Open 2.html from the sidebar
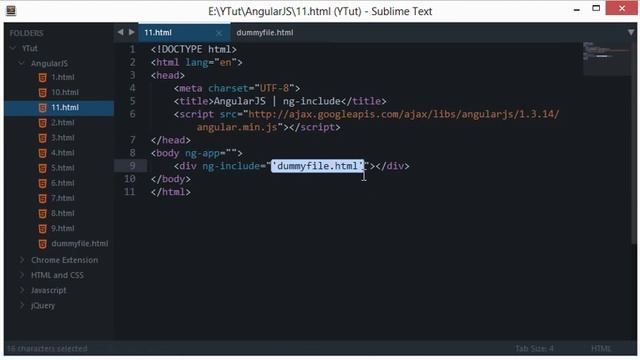The width and height of the screenshot is (640, 360). 63,122
